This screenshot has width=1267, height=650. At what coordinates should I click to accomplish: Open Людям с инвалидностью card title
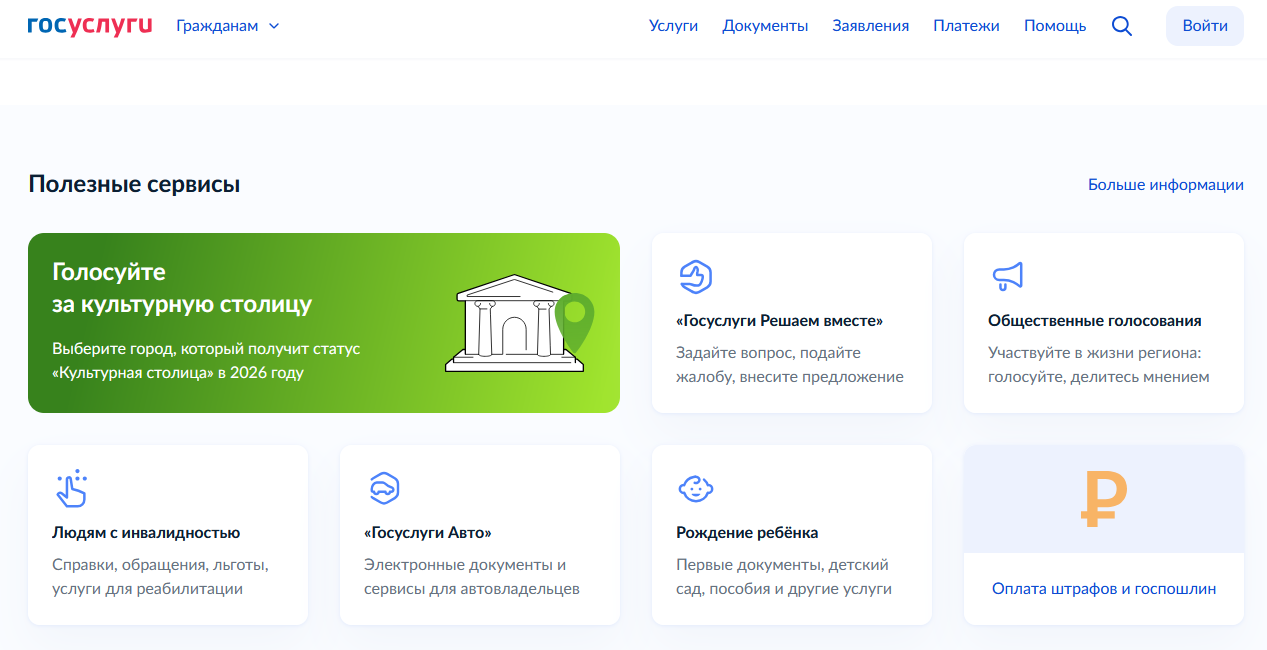click(146, 533)
